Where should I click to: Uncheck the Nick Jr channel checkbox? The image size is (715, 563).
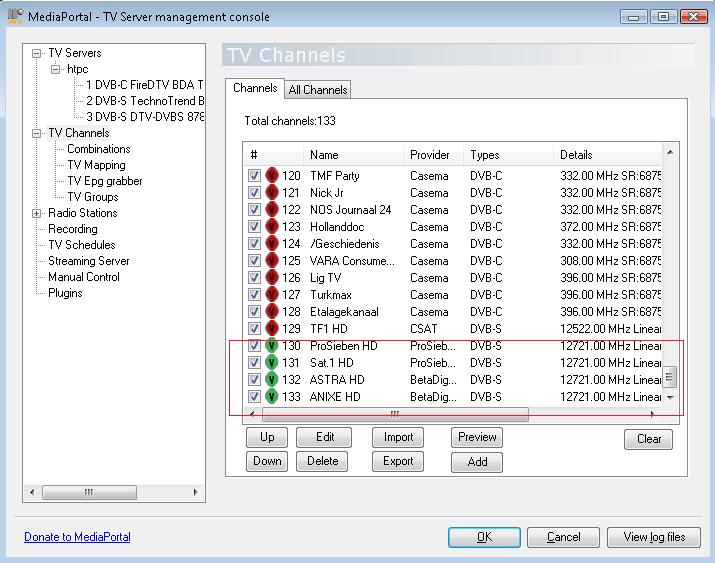pyautogui.click(x=254, y=193)
